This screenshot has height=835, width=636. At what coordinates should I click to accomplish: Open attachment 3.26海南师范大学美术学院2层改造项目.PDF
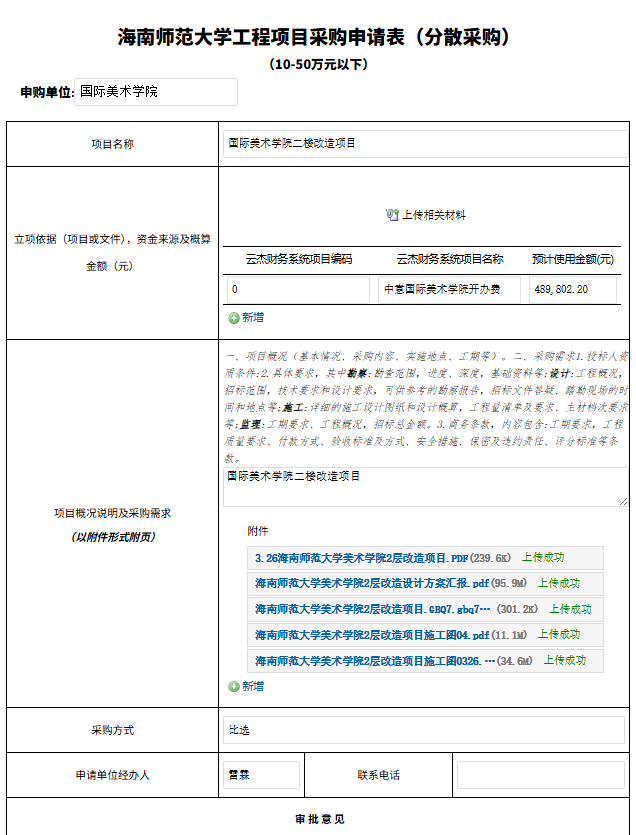[361, 558]
